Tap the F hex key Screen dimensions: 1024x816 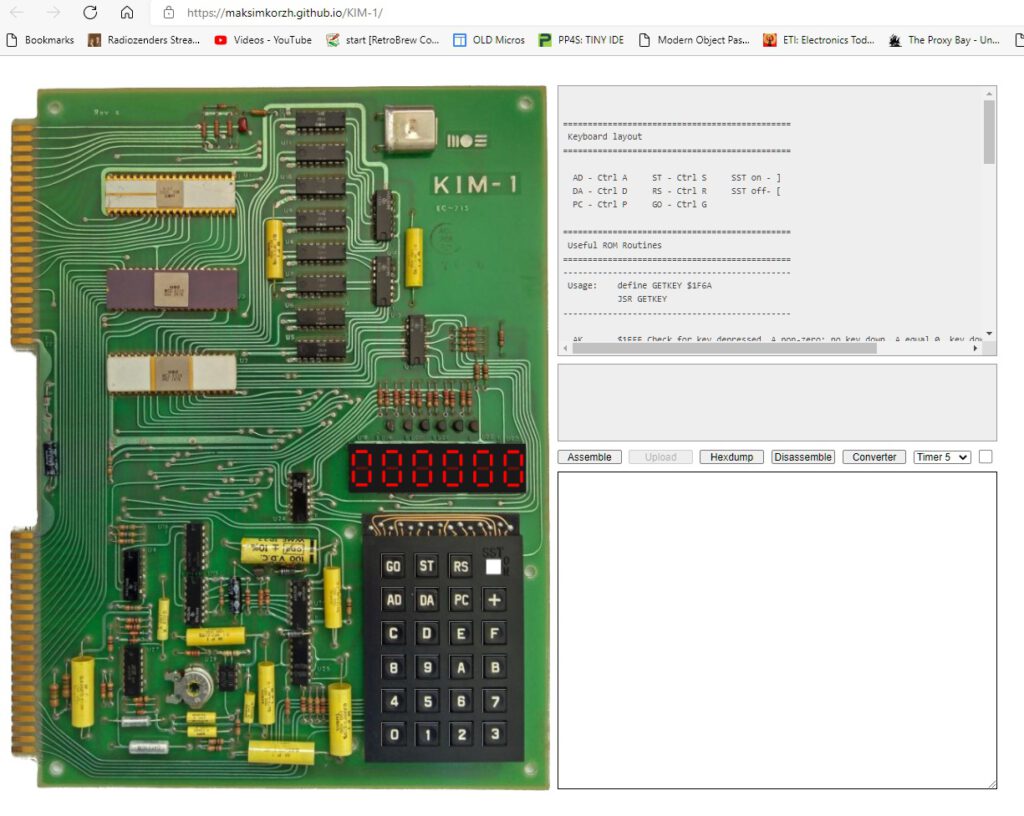tap(494, 633)
